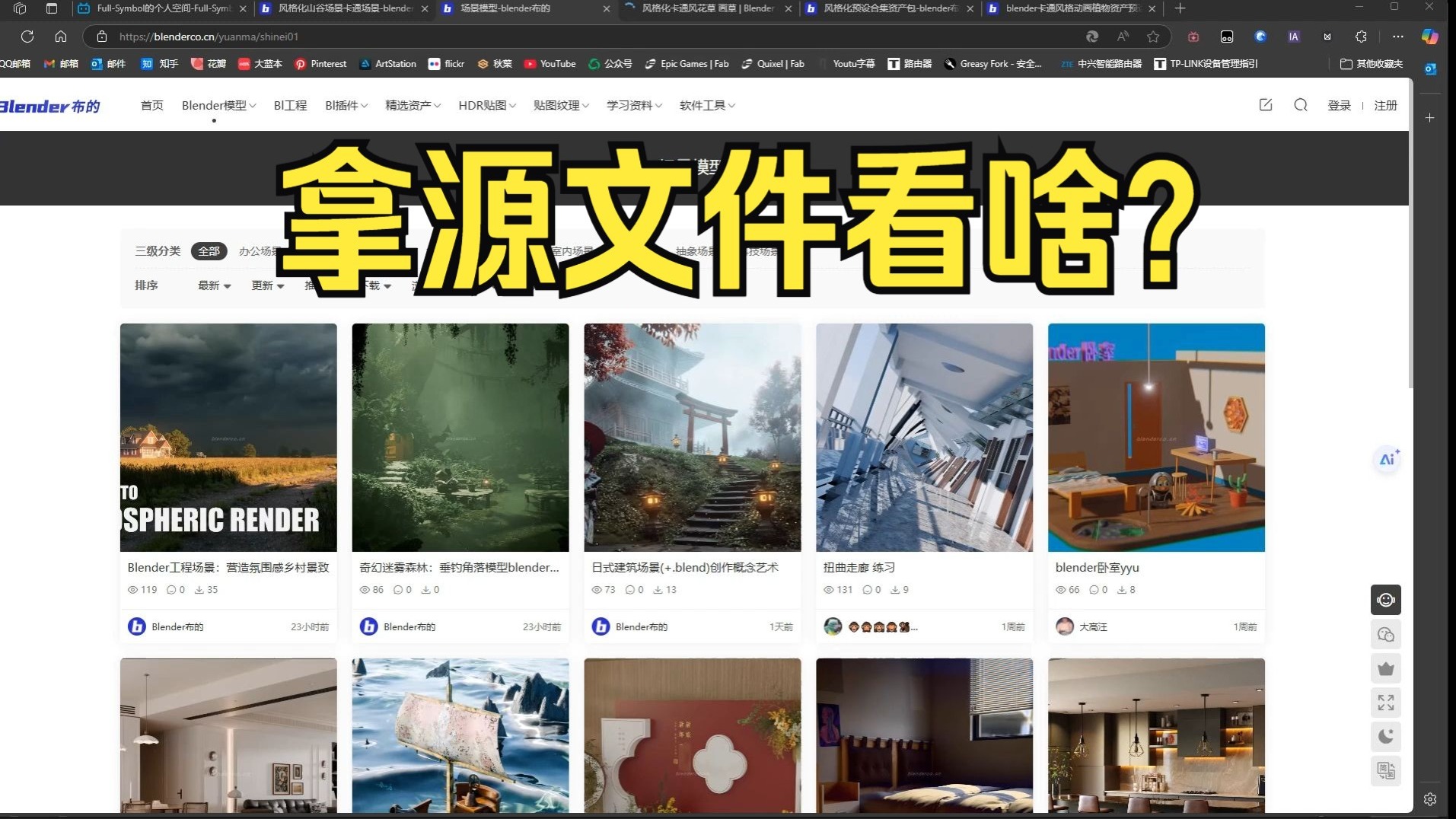This screenshot has height=819, width=1456.
Task: Click the 登录 login link
Action: point(1340,106)
